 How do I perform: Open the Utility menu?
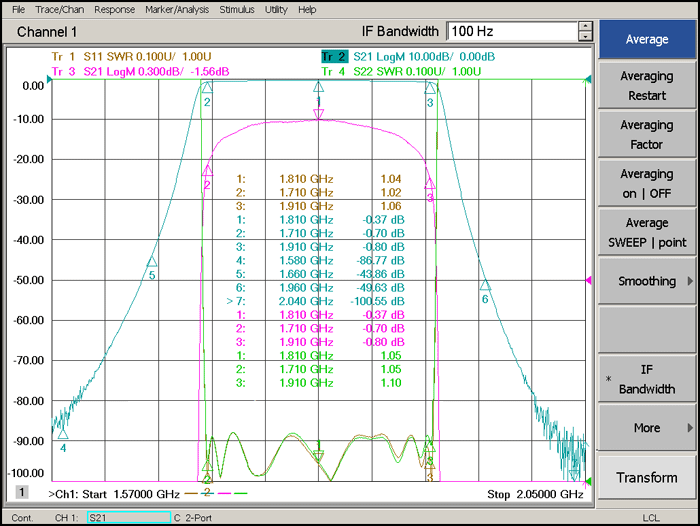(x=276, y=9)
